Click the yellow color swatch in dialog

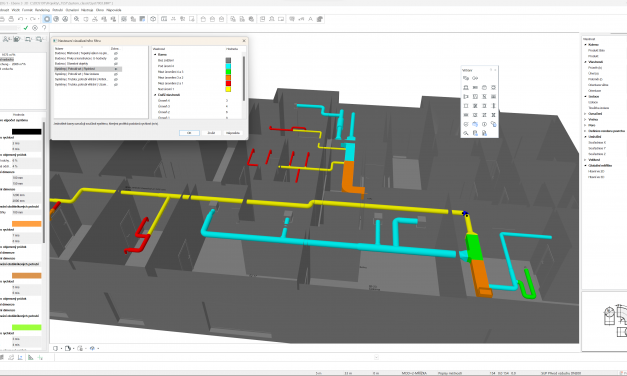228,89
